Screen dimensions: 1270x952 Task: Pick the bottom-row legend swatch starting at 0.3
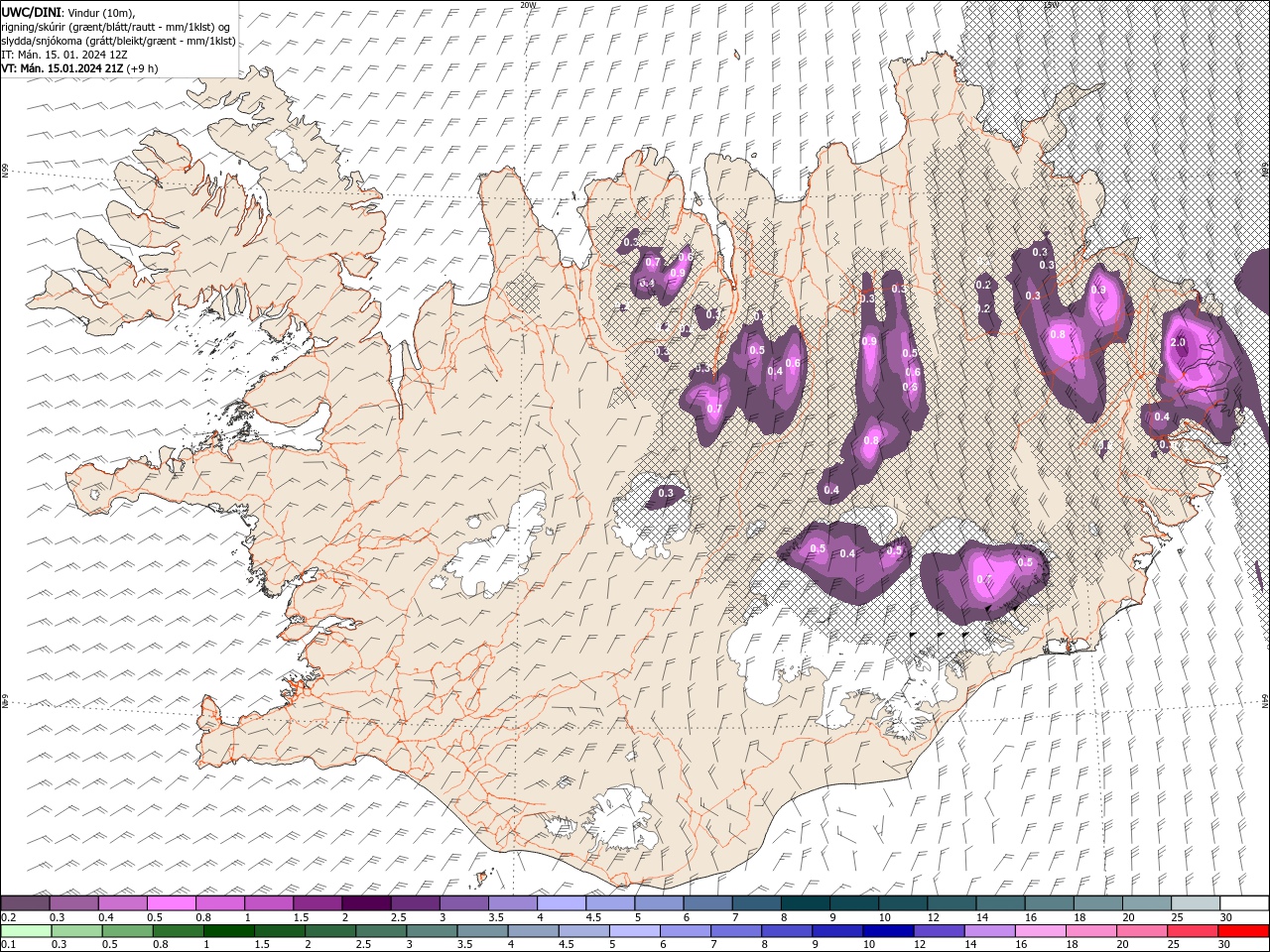78,931
